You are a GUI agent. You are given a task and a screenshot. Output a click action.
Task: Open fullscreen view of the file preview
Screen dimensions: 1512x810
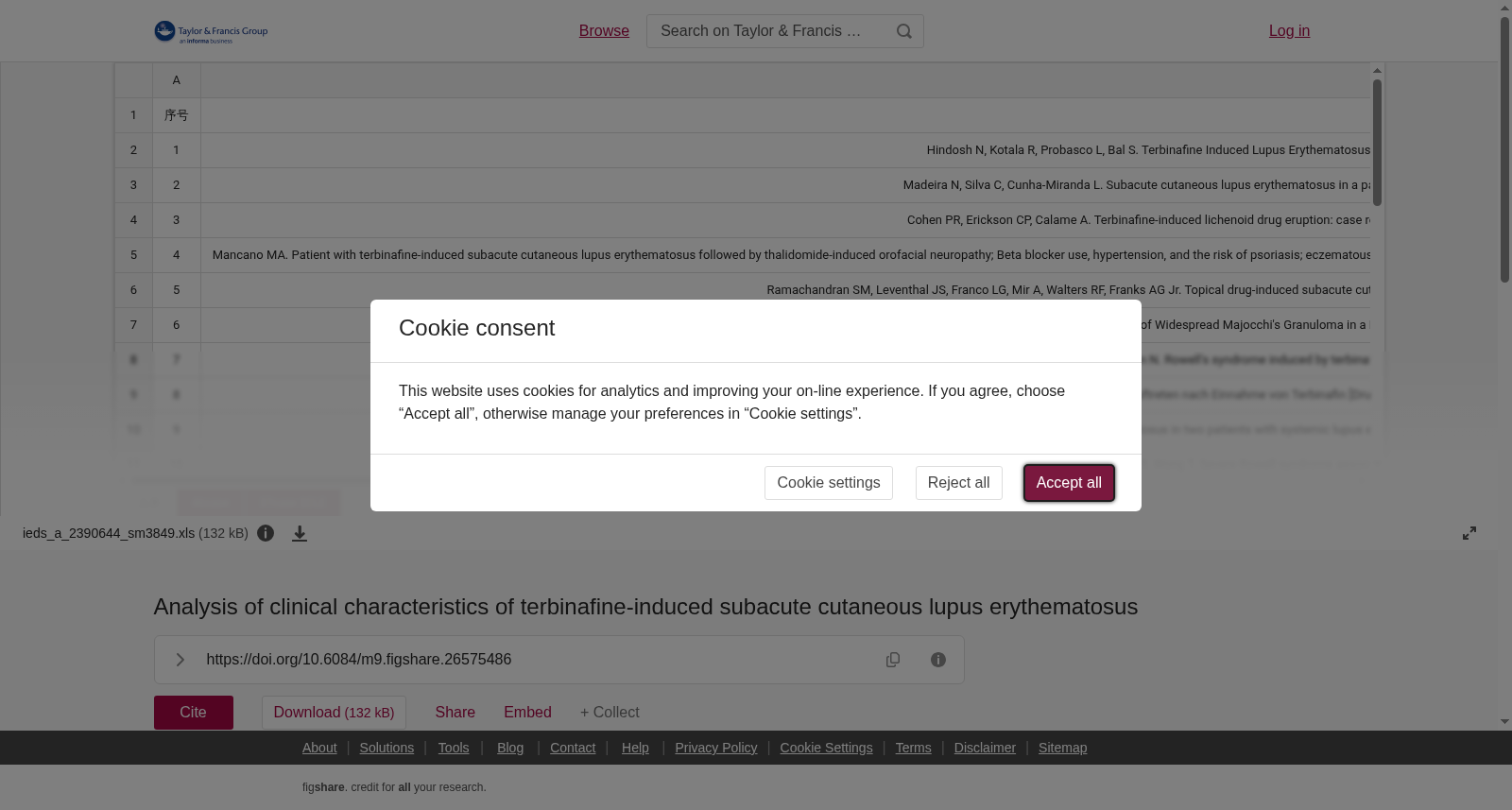tap(1469, 533)
